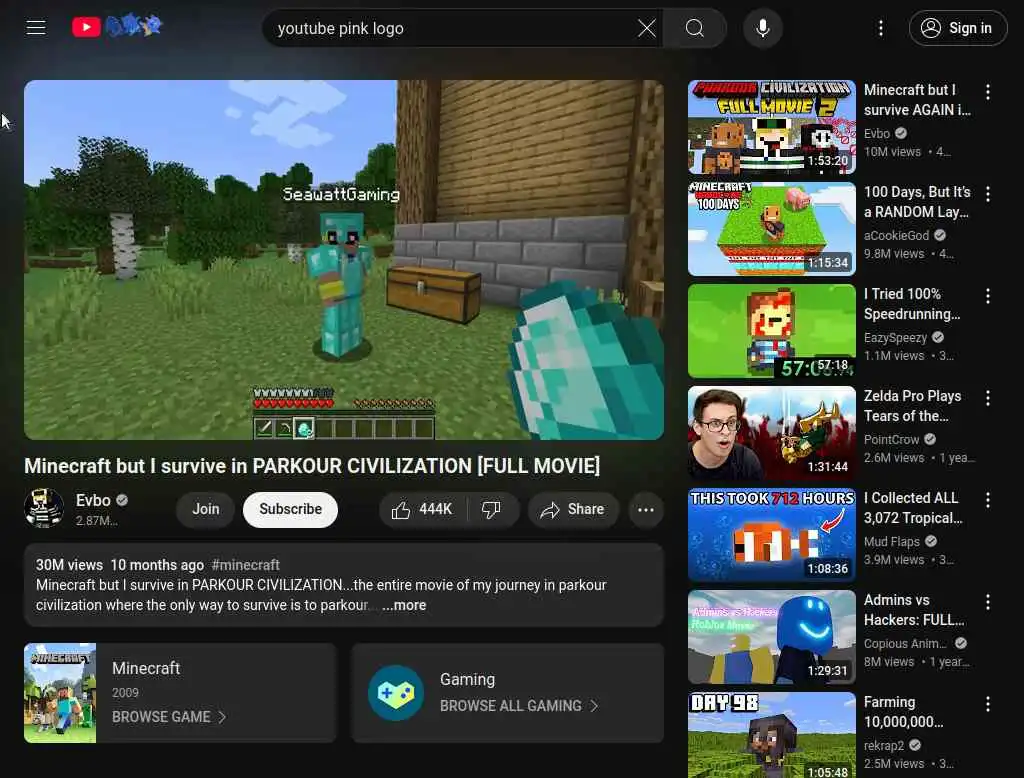
Task: Open options for 'Farming 10,000,000' video
Action: click(x=988, y=704)
